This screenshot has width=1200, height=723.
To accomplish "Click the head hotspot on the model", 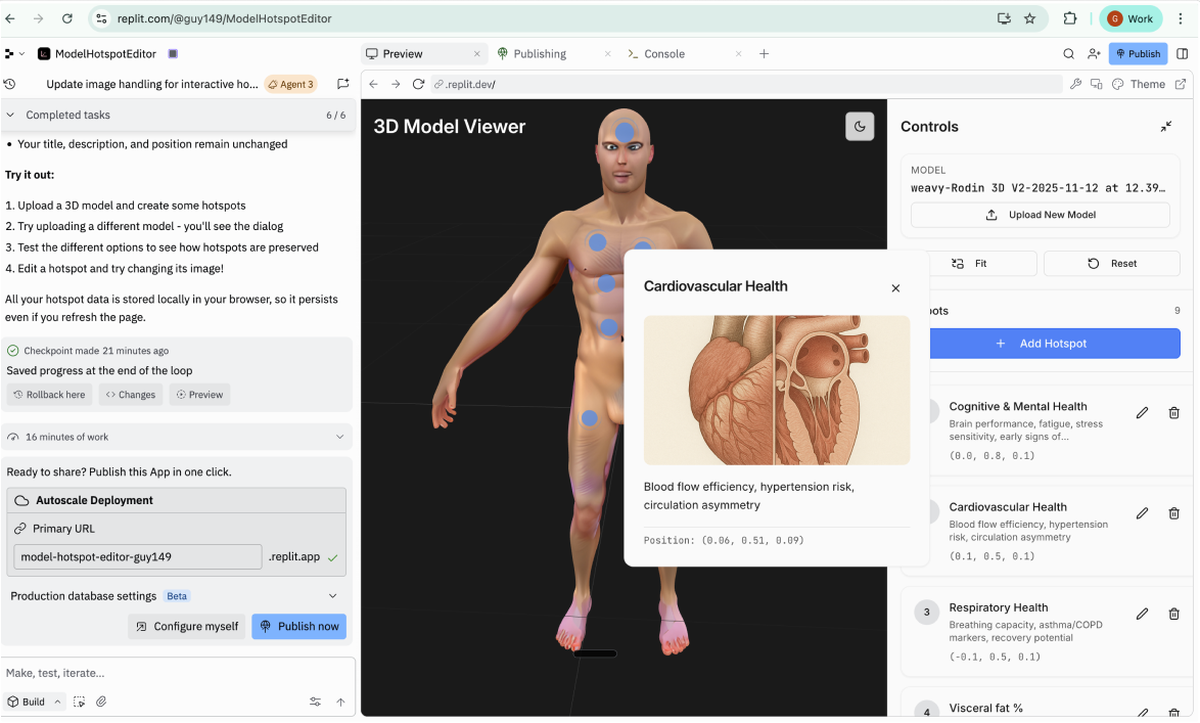I will 625,131.
